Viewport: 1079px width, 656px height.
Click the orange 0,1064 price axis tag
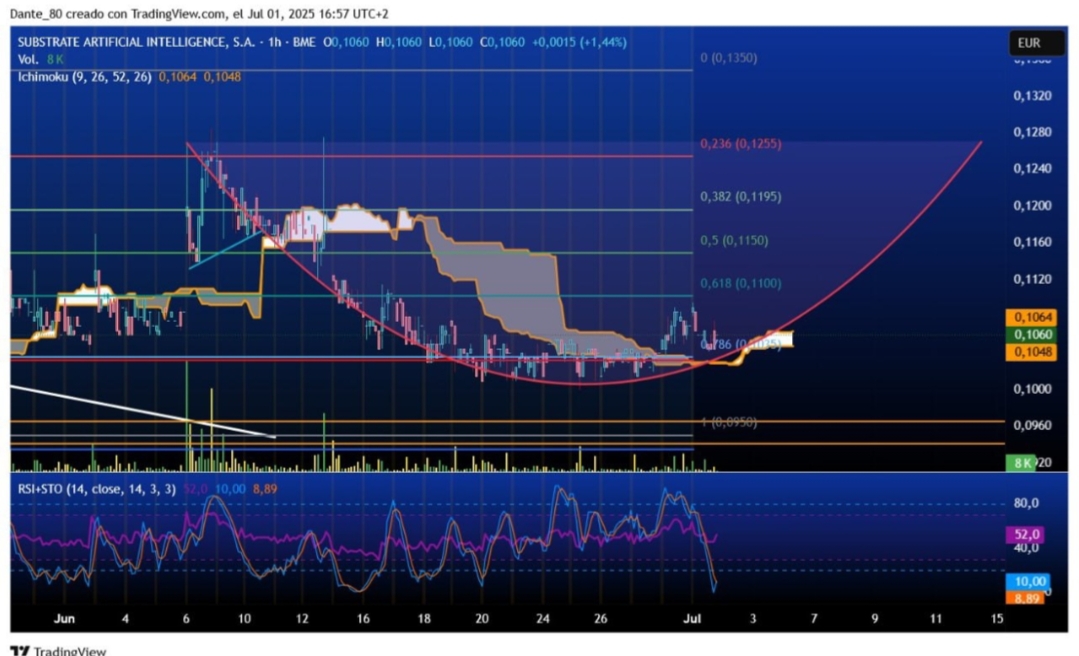[1031, 317]
